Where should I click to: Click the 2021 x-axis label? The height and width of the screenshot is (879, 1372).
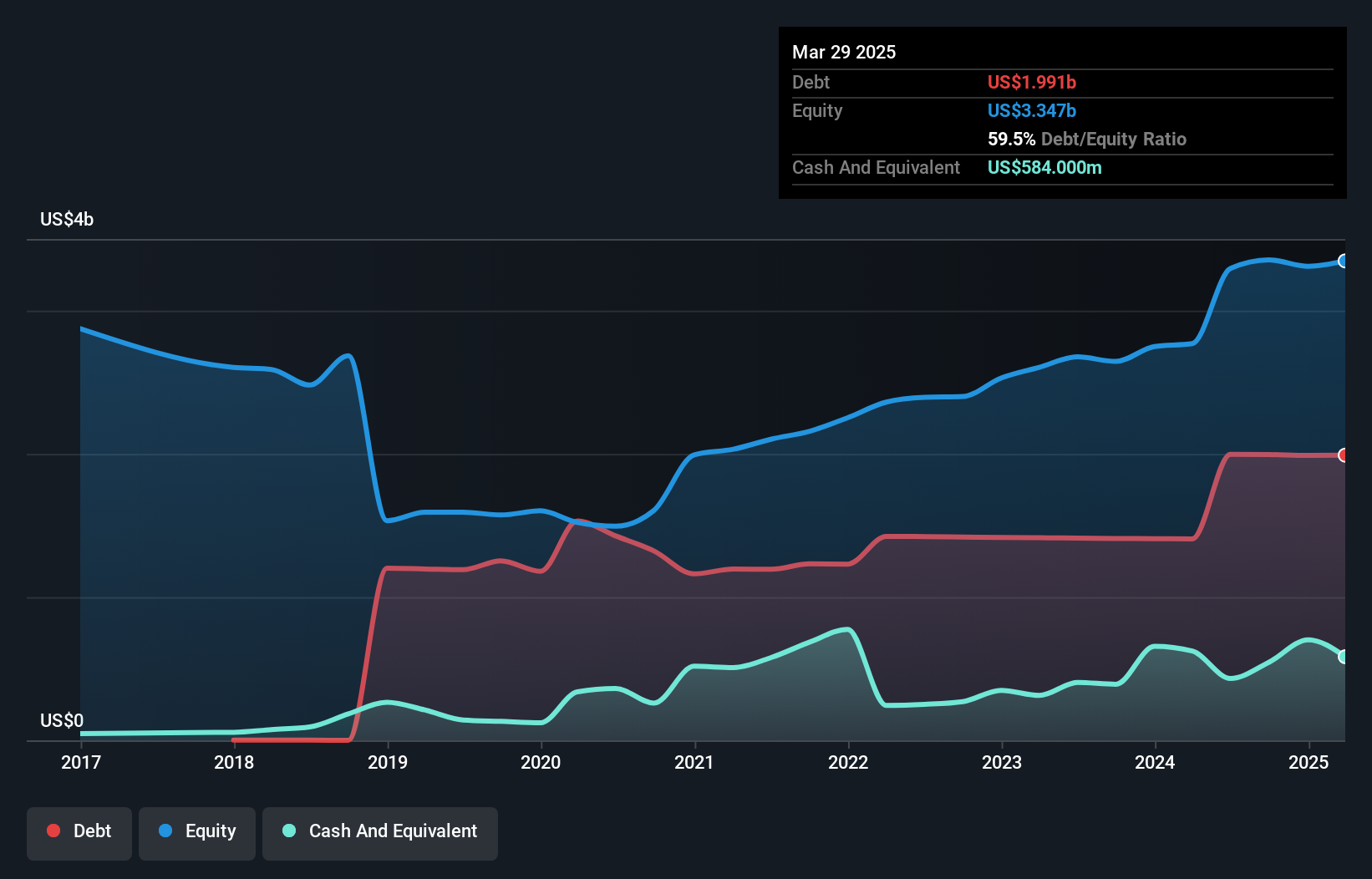pyautogui.click(x=694, y=762)
